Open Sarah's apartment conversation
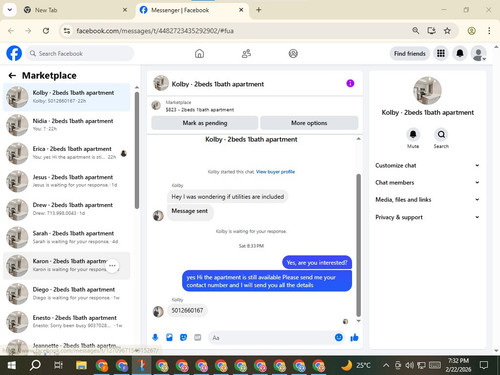 point(67,237)
